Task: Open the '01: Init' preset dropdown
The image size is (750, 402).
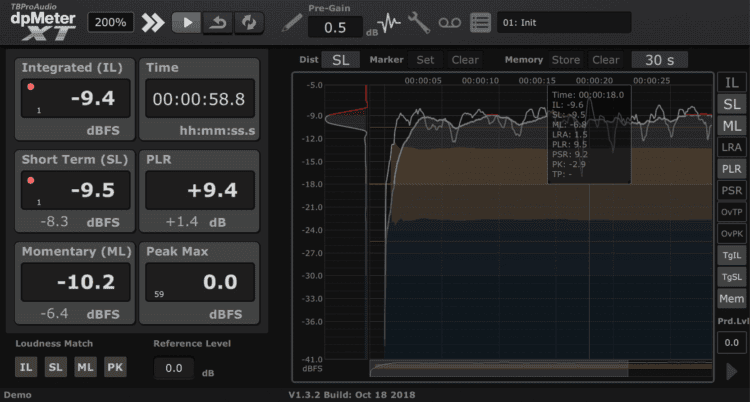Action: pos(564,22)
